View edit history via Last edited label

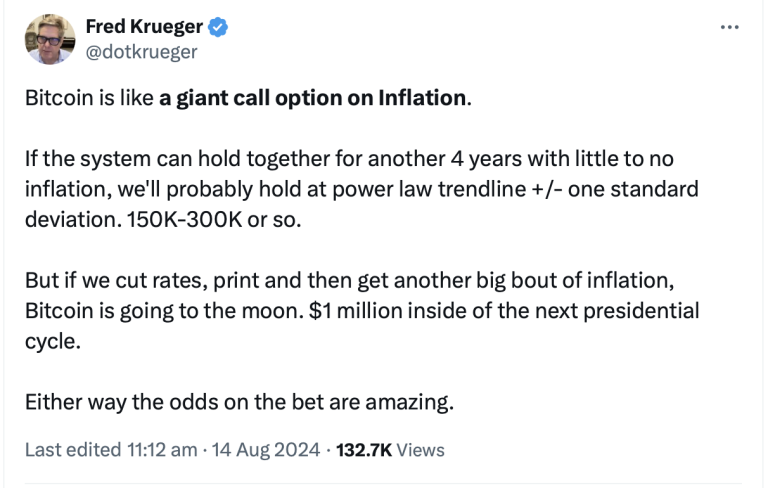[x=73, y=449]
